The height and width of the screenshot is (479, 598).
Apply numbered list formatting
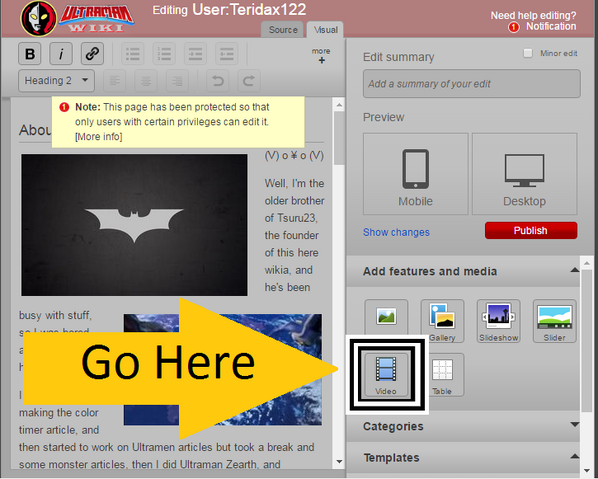[164, 54]
